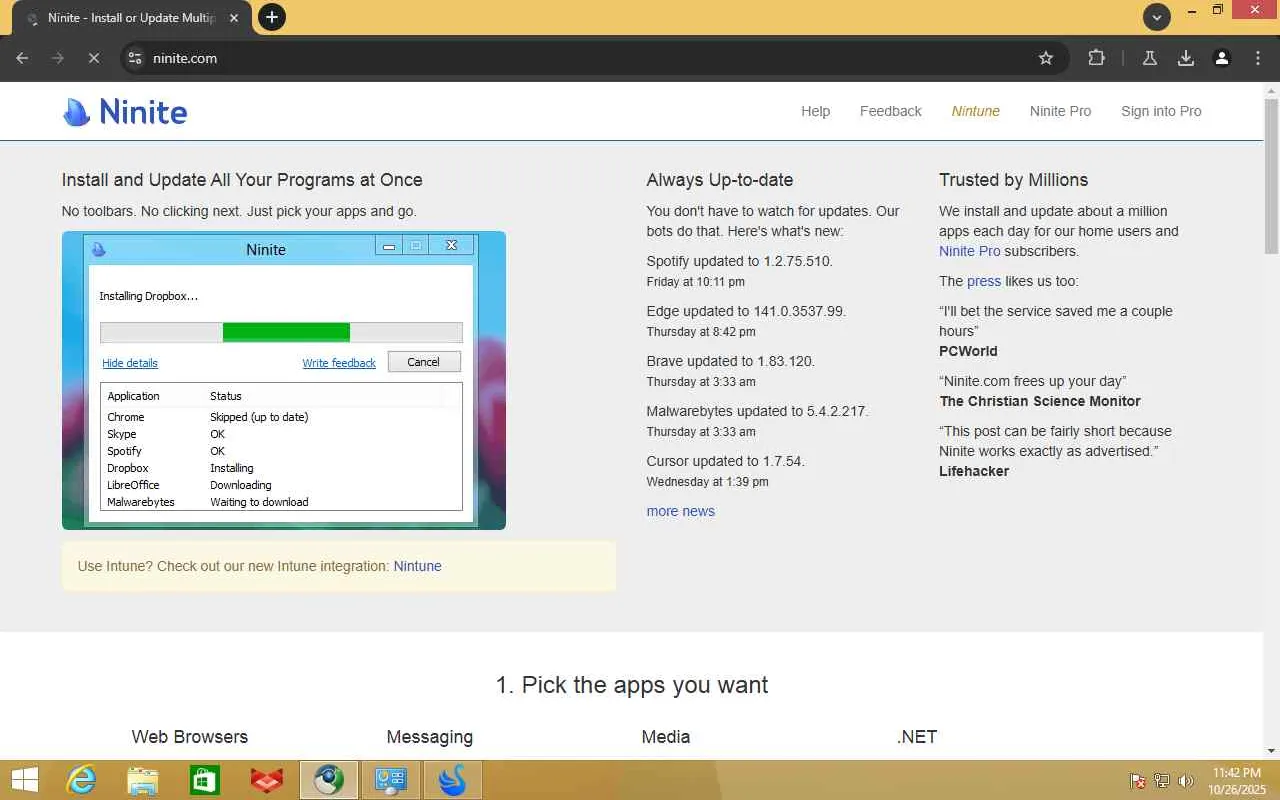Open the Control Panel taskbar icon
Screen dimensions: 1280x800
[391, 780]
